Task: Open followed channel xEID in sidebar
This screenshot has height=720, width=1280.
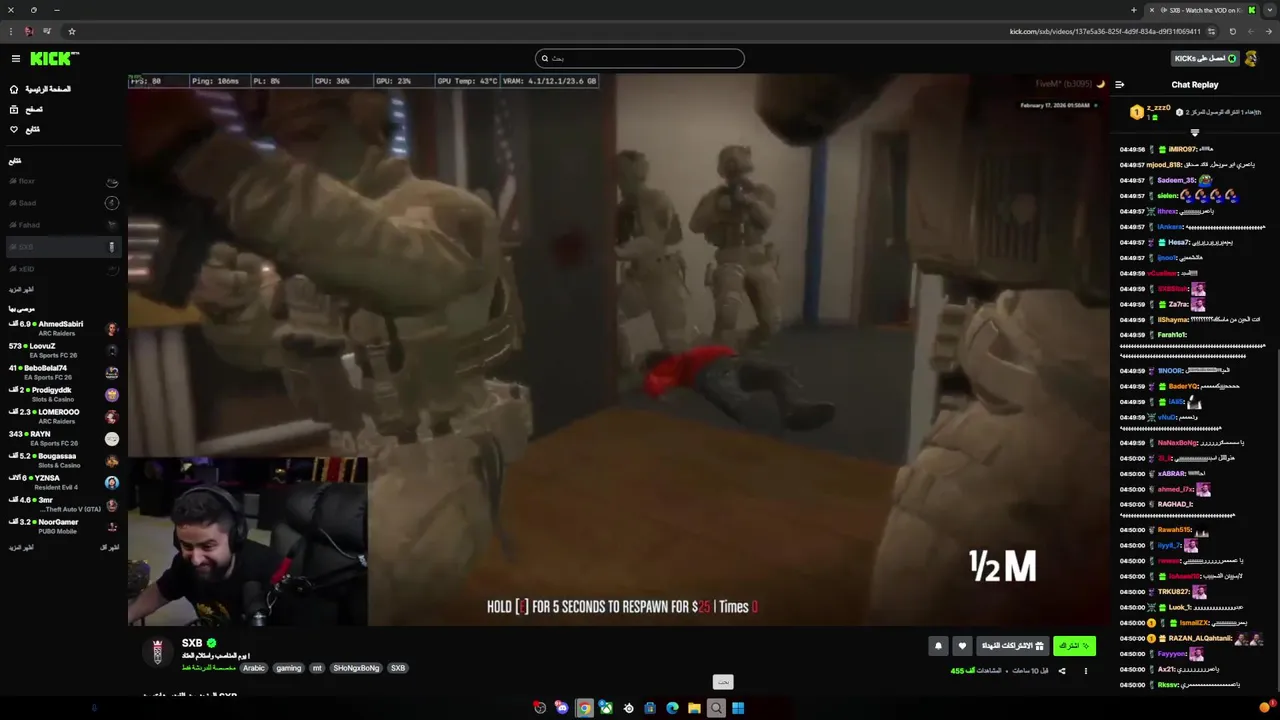Action: 62,269
